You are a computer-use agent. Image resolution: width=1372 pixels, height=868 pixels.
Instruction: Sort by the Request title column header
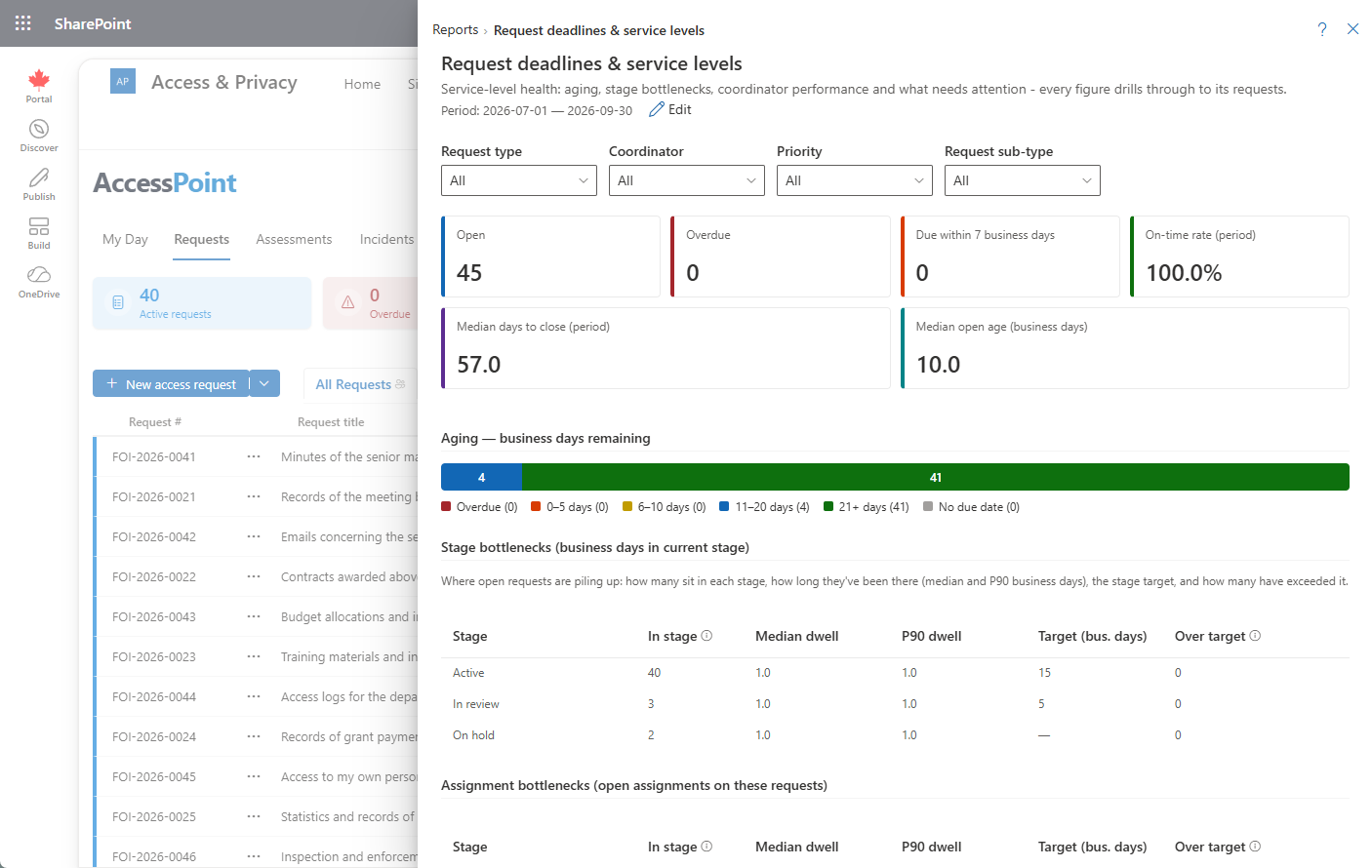pos(331,422)
